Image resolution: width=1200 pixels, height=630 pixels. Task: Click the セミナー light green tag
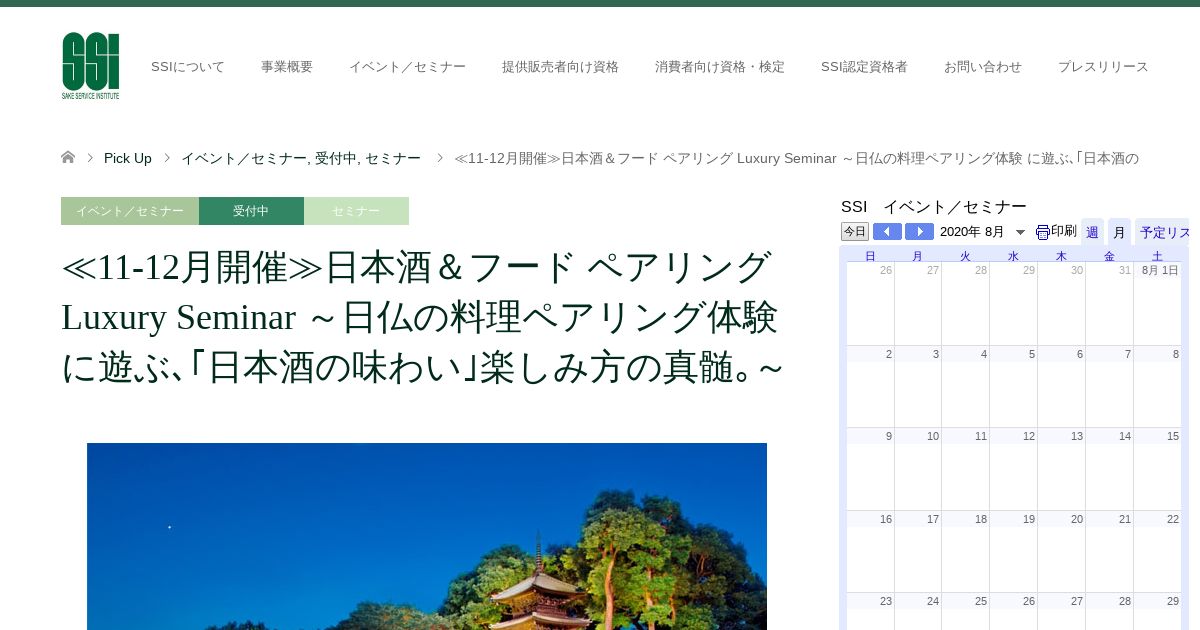356,211
